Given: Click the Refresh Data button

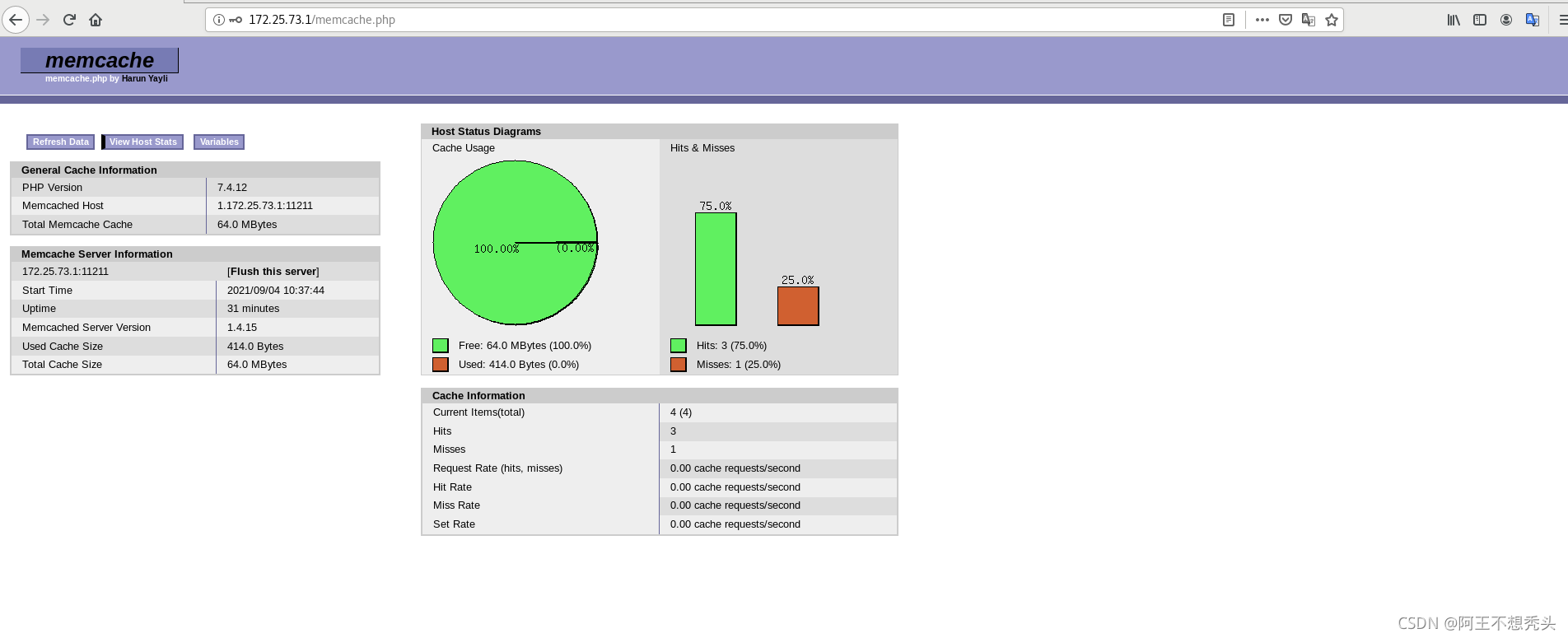Looking at the screenshot, I should point(61,142).
